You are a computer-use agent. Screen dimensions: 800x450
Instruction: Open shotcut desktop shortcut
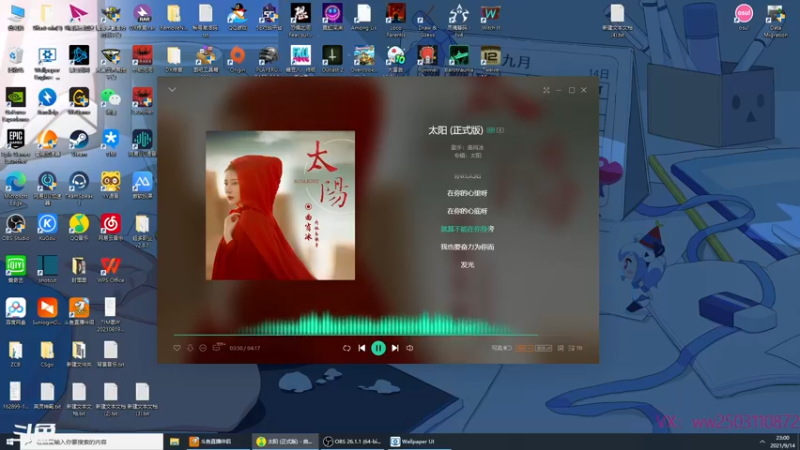[x=47, y=269]
